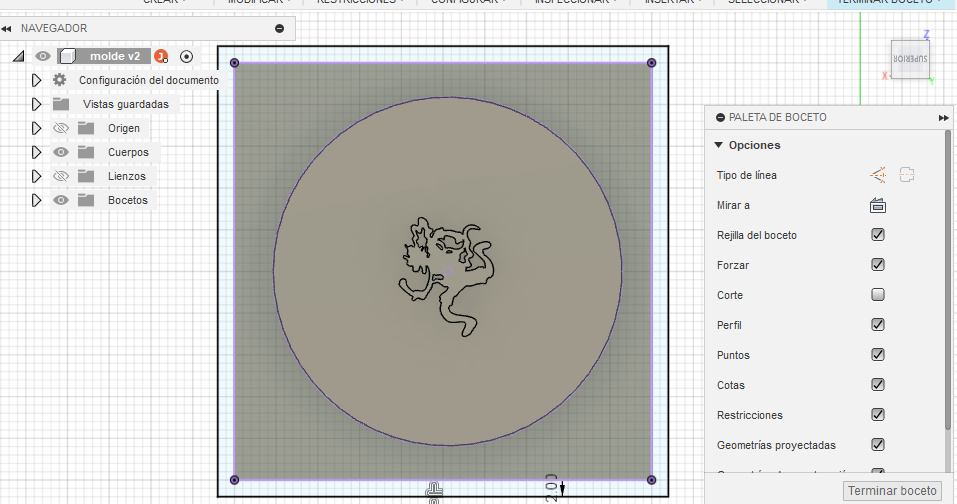Select the Bocetos label
Viewport: 957px width, 504px height.
pyautogui.click(x=128, y=200)
